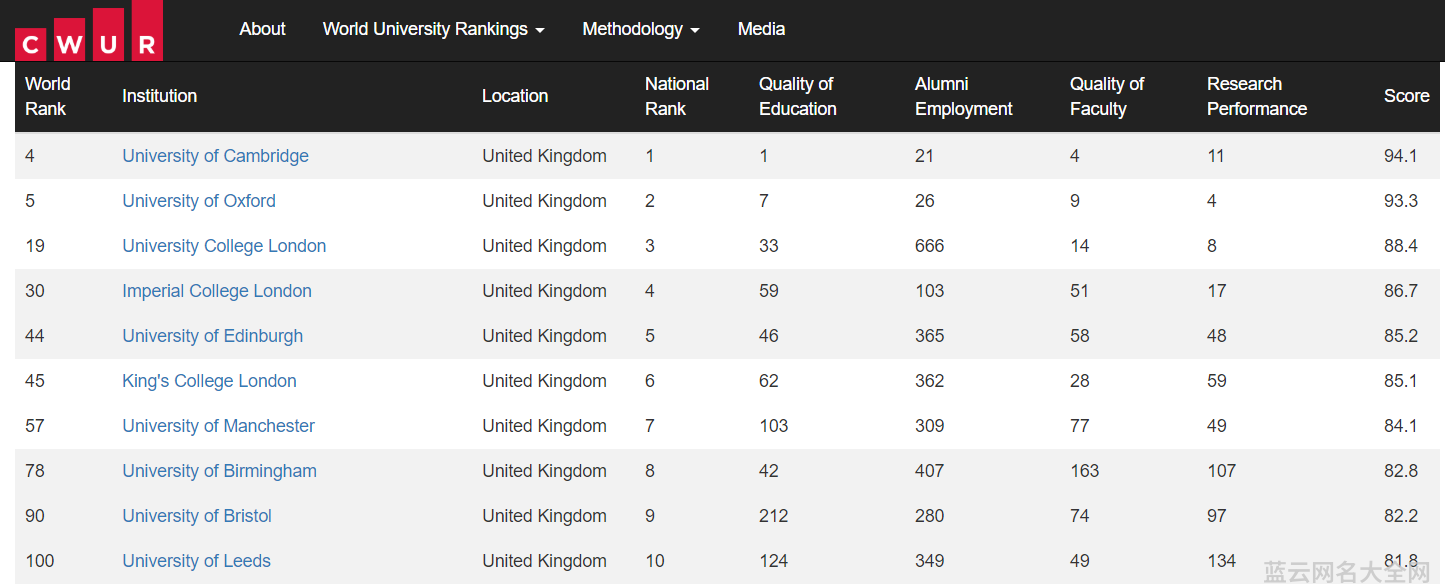Open the Media menu item
1445x585 pixels.
(x=761, y=29)
